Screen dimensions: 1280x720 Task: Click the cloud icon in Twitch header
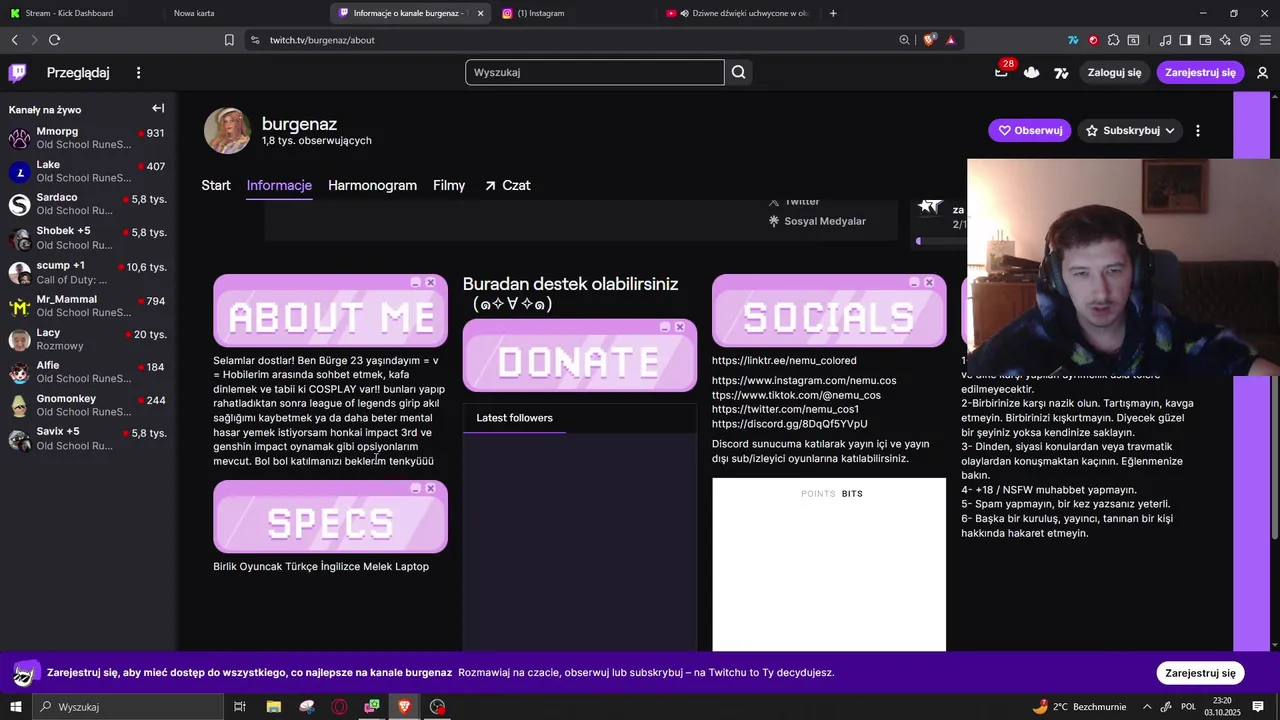[x=1032, y=72]
